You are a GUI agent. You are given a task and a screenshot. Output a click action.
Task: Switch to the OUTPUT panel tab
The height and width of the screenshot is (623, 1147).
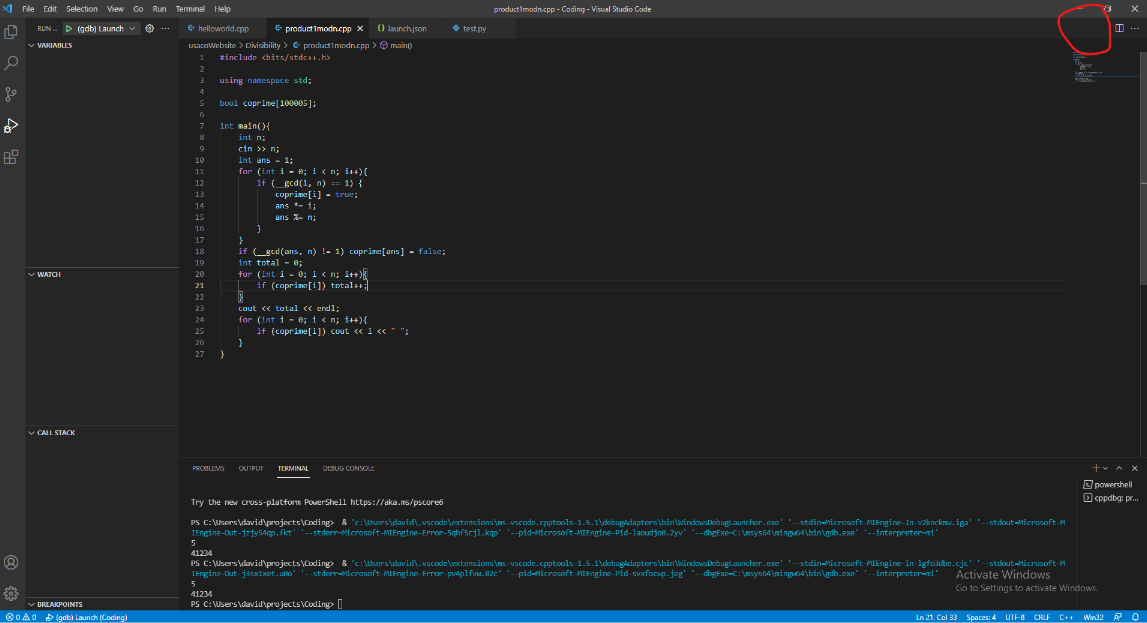click(251, 468)
